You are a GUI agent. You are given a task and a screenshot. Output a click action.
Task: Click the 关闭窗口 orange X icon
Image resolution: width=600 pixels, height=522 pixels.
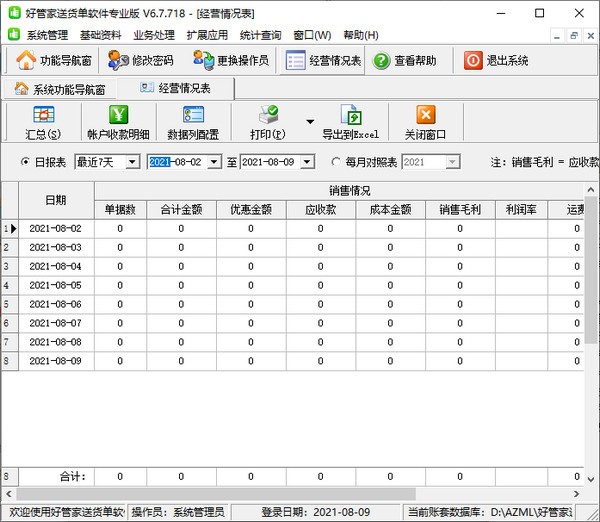click(426, 115)
